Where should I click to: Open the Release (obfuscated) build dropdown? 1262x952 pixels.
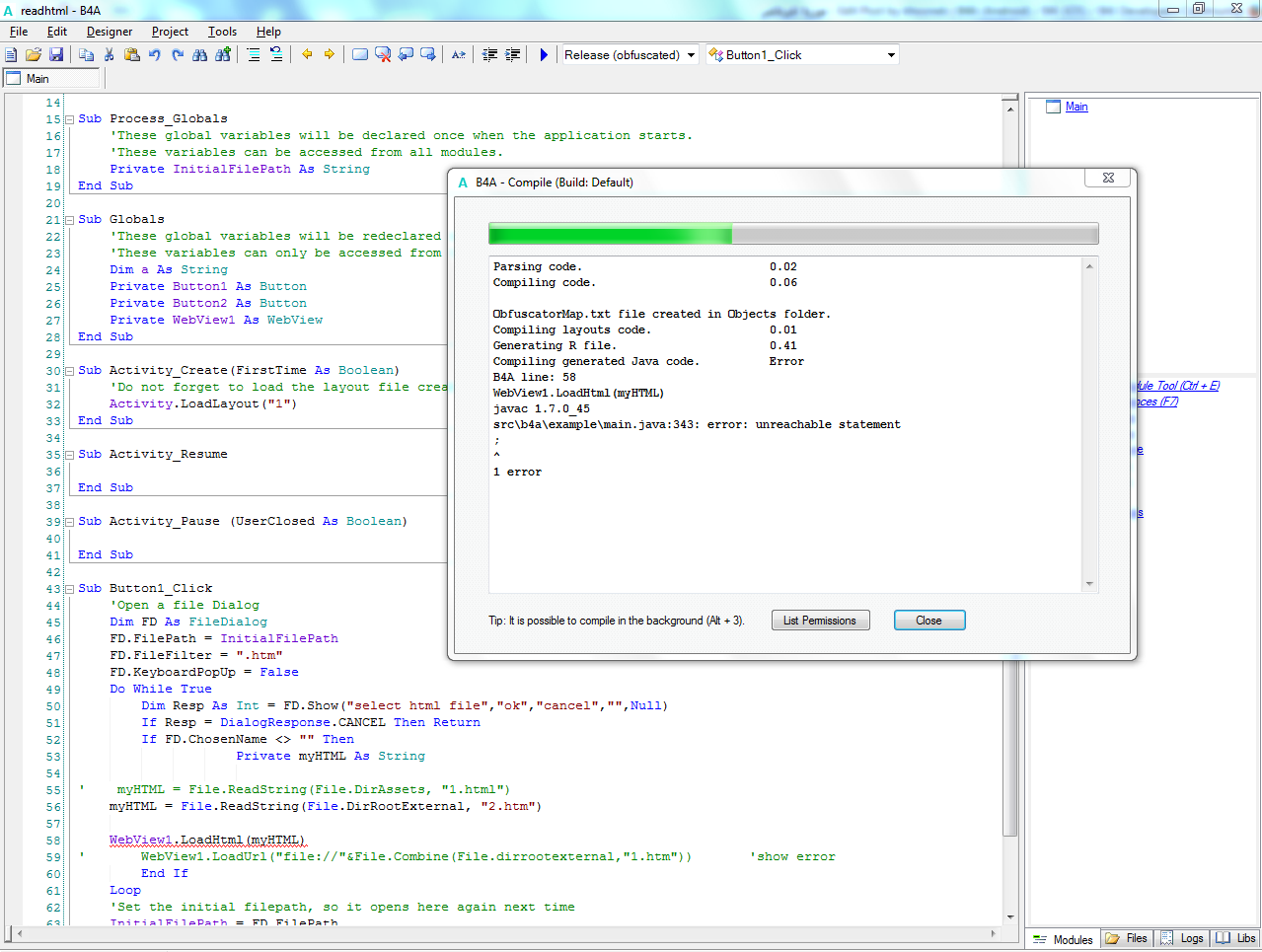[691, 55]
